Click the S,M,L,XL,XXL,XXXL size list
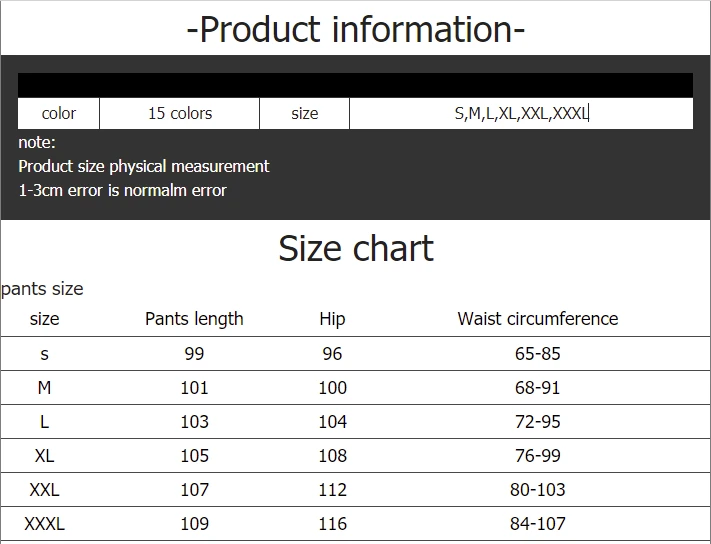 [x=521, y=113]
